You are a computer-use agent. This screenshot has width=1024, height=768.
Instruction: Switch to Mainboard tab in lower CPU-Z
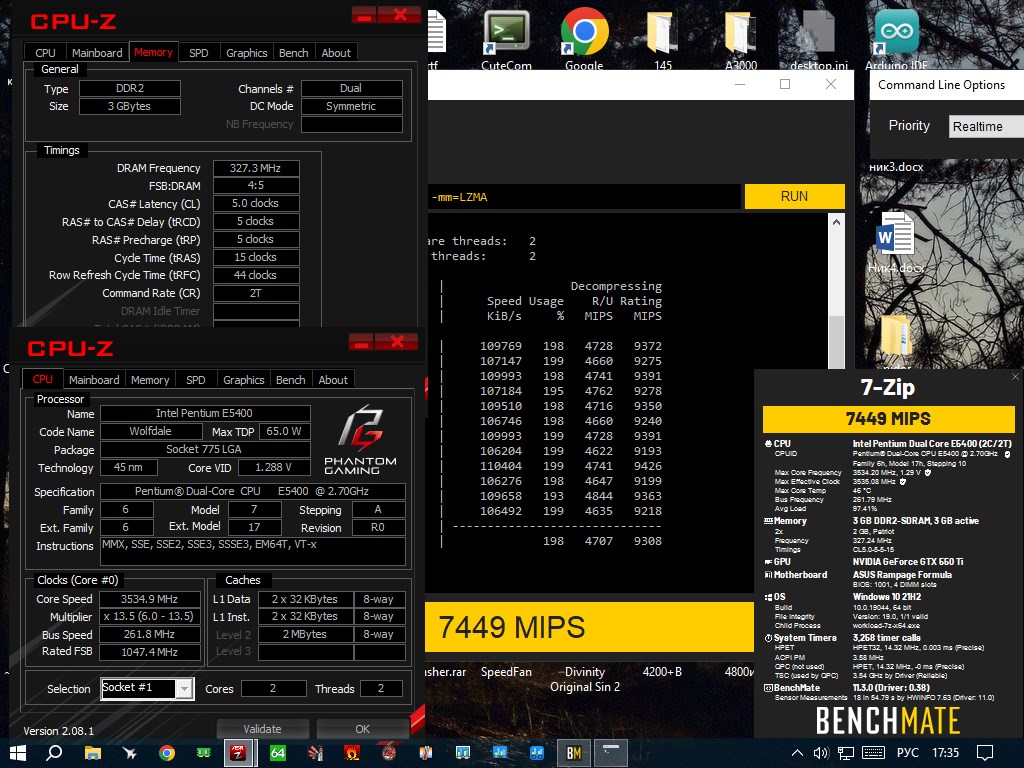coord(94,379)
